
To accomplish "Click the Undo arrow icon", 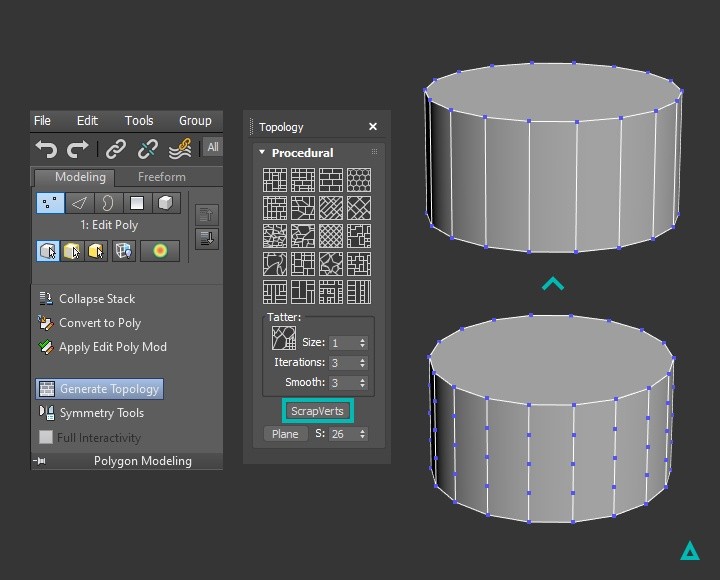I will (x=46, y=149).
